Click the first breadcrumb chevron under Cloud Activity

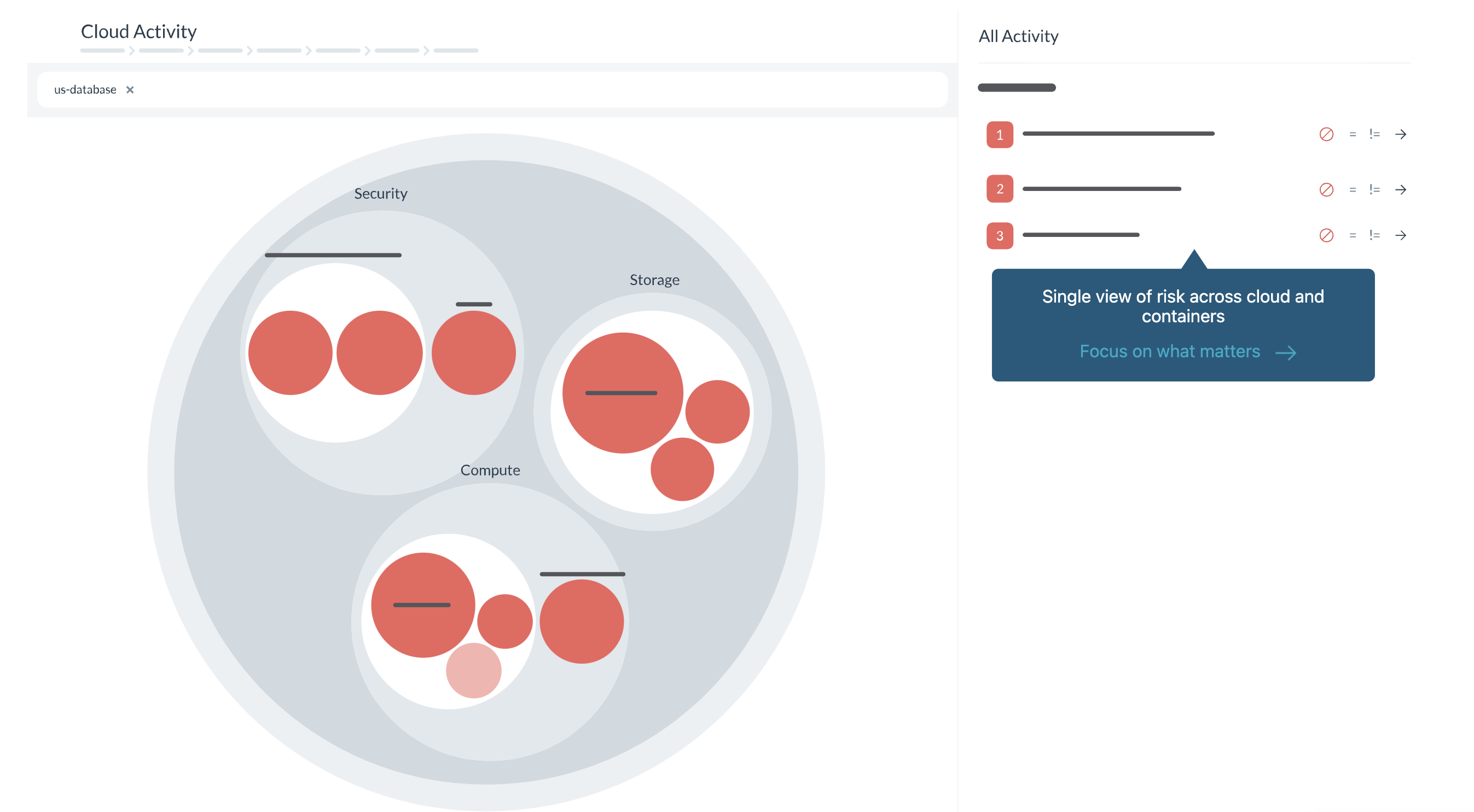pos(132,51)
